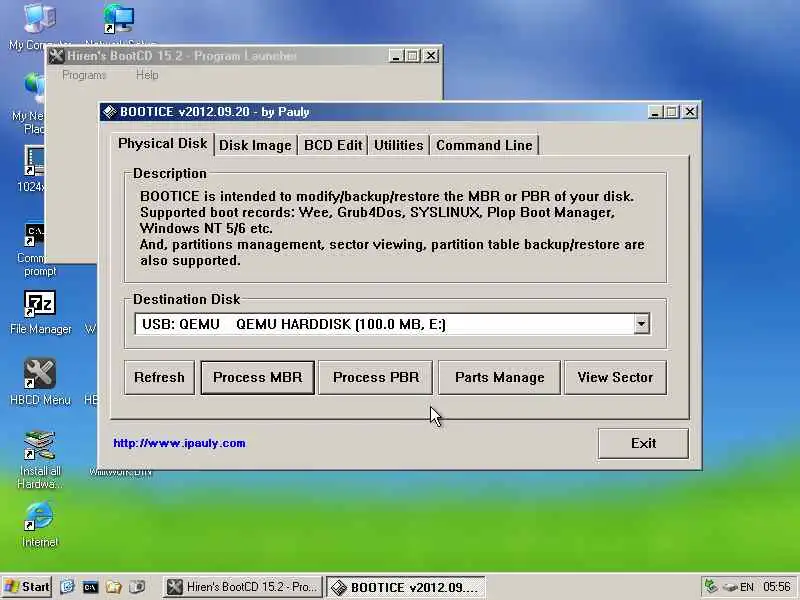The height and width of the screenshot is (600, 800).
Task: Click Process MBR button
Action: (x=258, y=378)
